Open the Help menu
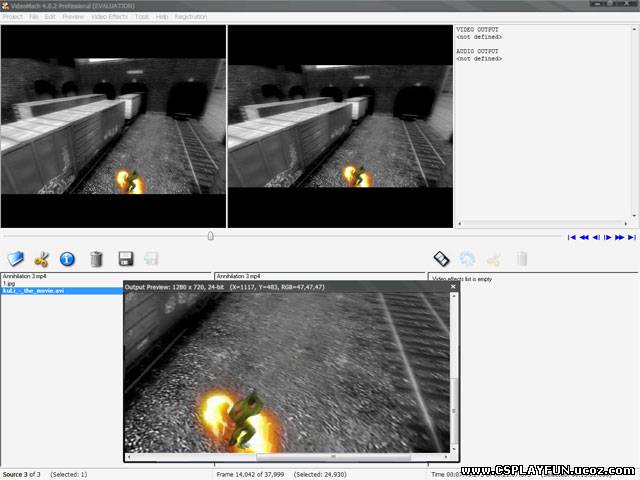 coord(162,17)
